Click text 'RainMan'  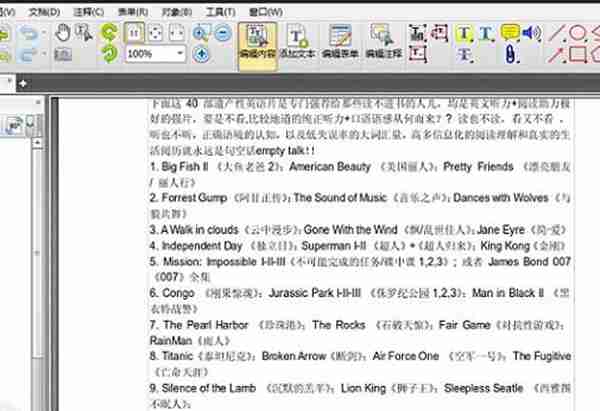[x=171, y=341]
